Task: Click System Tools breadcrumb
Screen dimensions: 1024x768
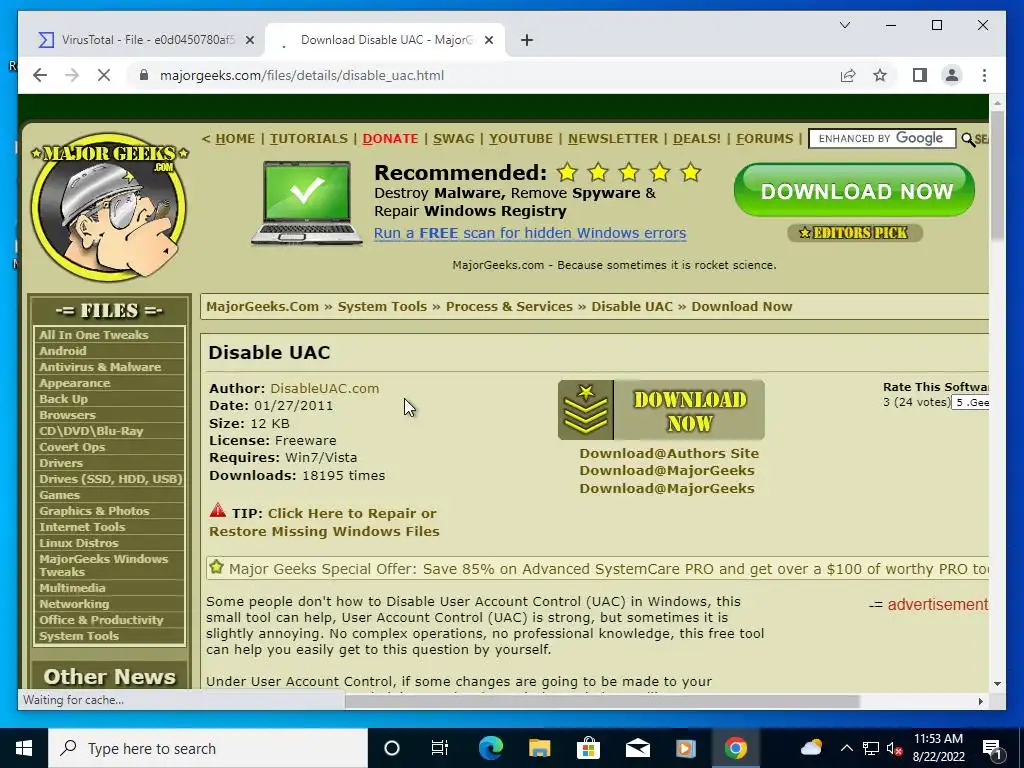Action: pos(382,306)
